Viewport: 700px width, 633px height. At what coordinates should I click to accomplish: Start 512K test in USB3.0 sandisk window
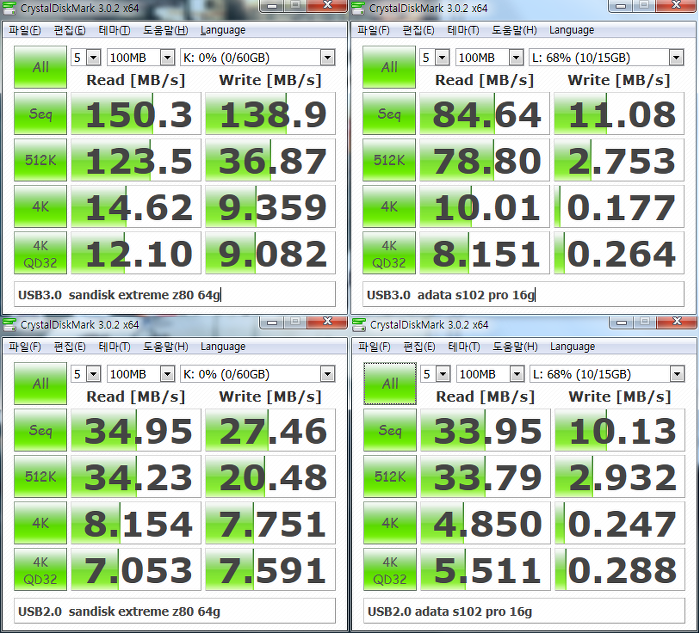[x=40, y=160]
